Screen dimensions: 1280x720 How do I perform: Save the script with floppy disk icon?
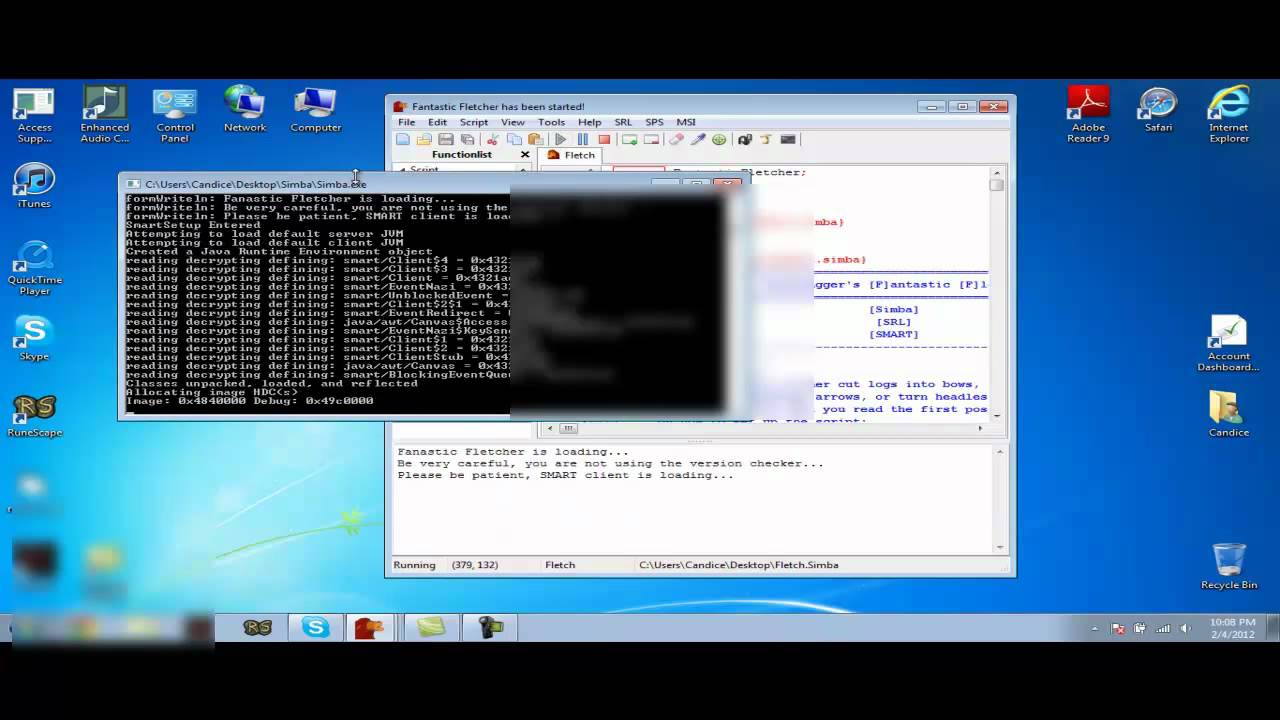446,140
